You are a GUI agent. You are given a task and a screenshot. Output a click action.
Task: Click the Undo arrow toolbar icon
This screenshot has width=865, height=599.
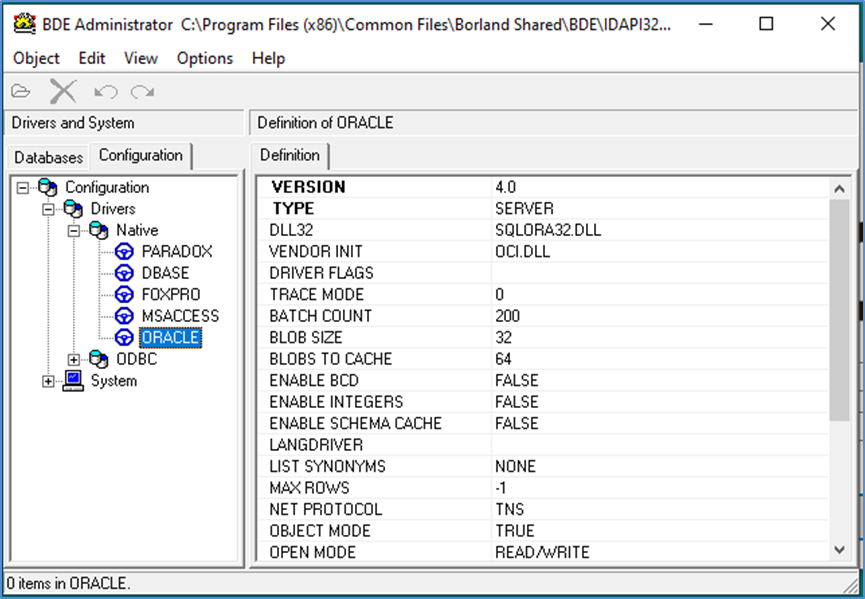point(105,92)
